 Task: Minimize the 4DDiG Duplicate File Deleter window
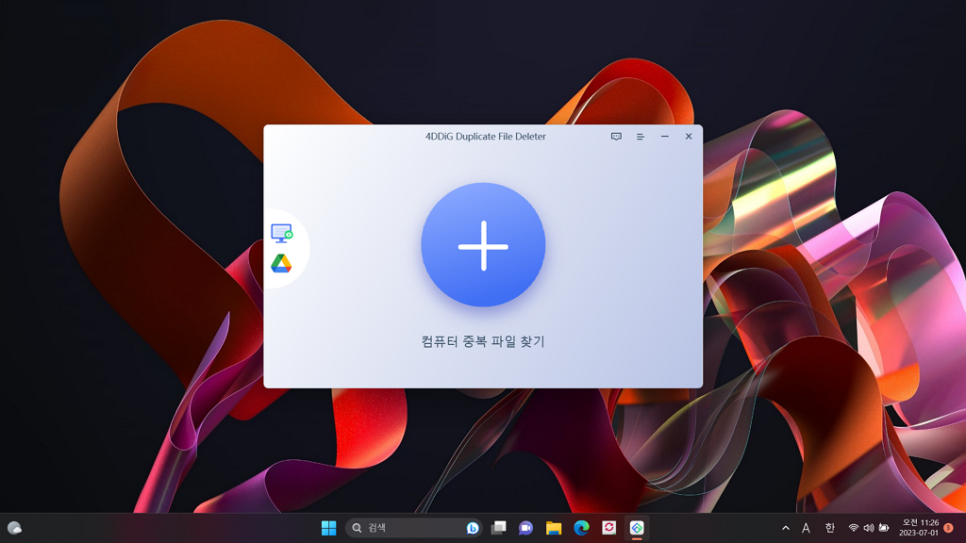click(665, 136)
